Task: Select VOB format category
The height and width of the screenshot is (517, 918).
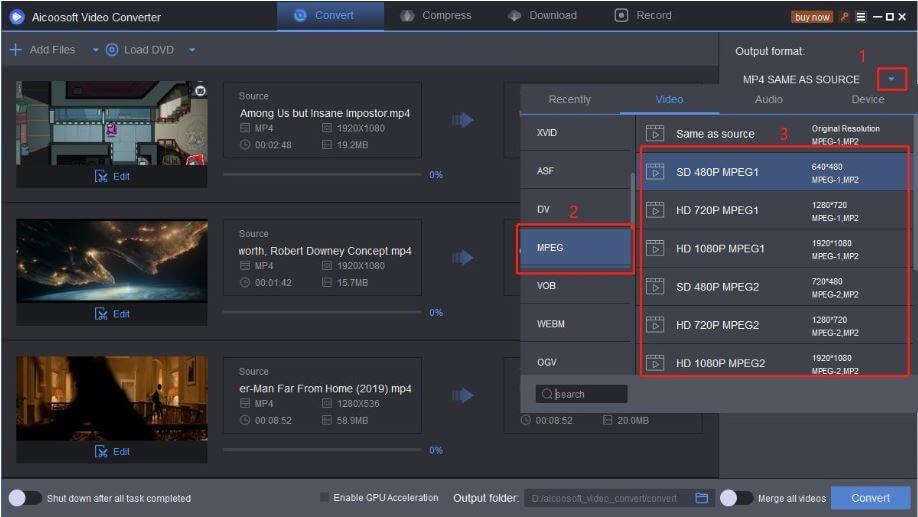Action: [575, 286]
